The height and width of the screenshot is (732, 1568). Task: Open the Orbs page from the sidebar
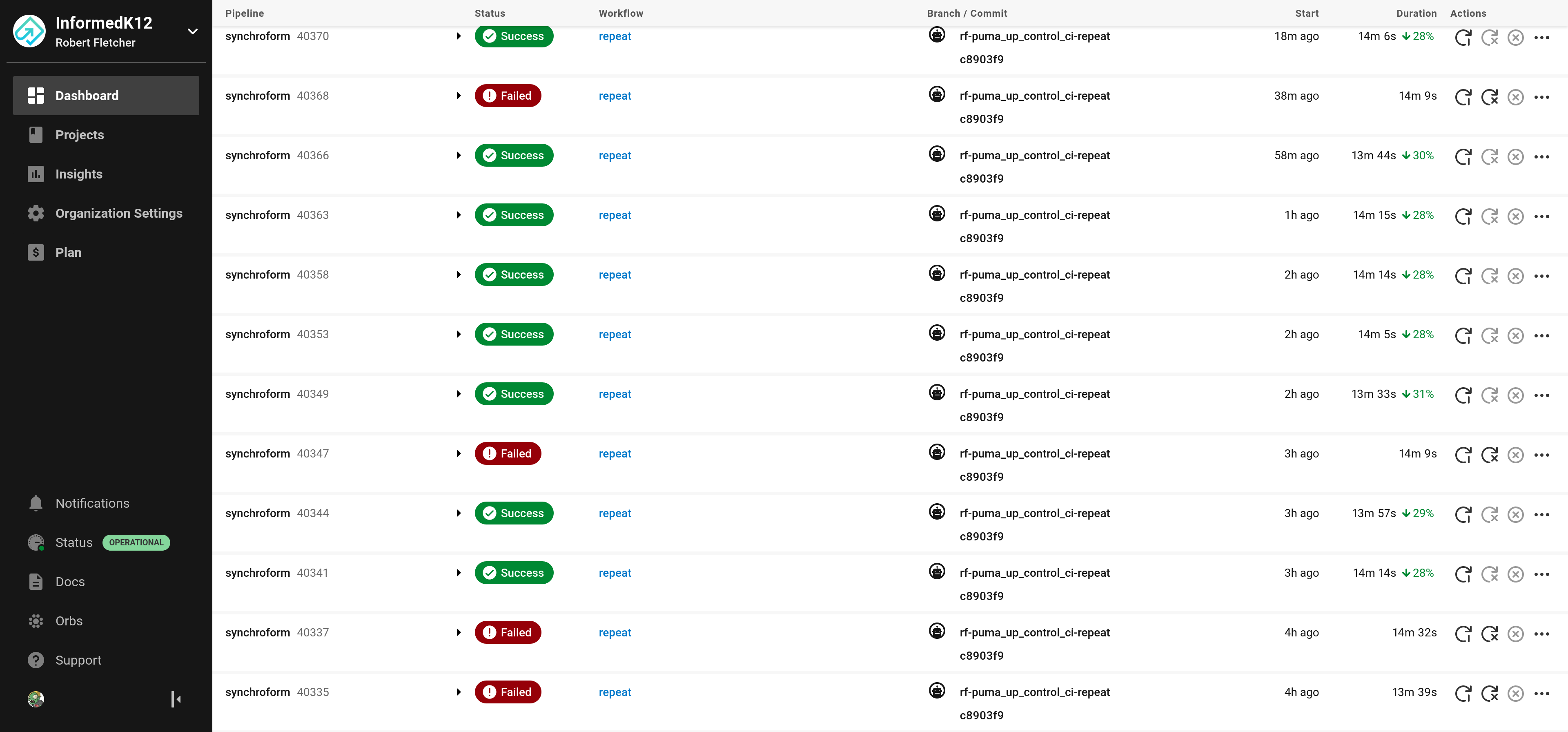(69, 620)
